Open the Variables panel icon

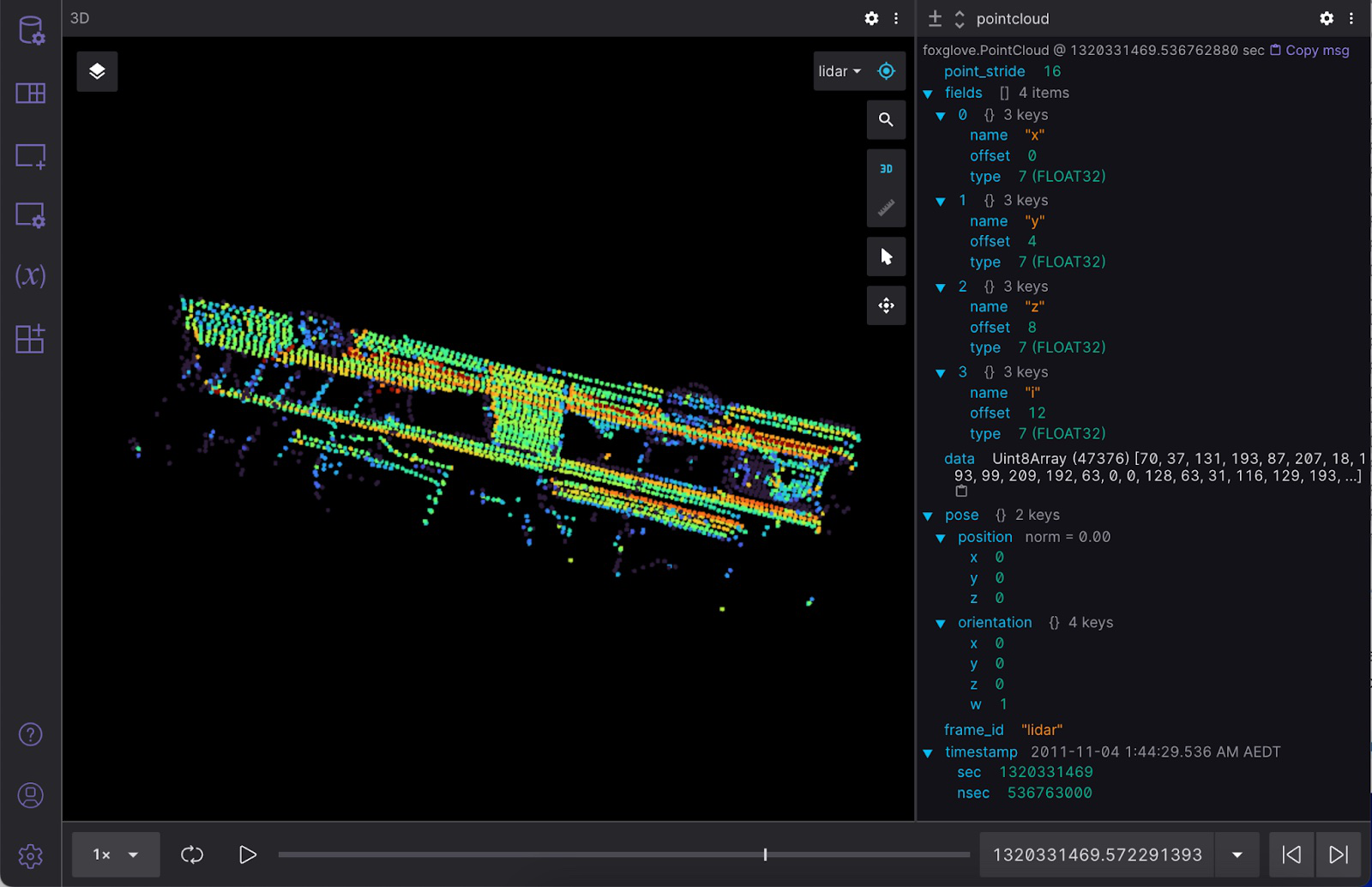tap(30, 276)
